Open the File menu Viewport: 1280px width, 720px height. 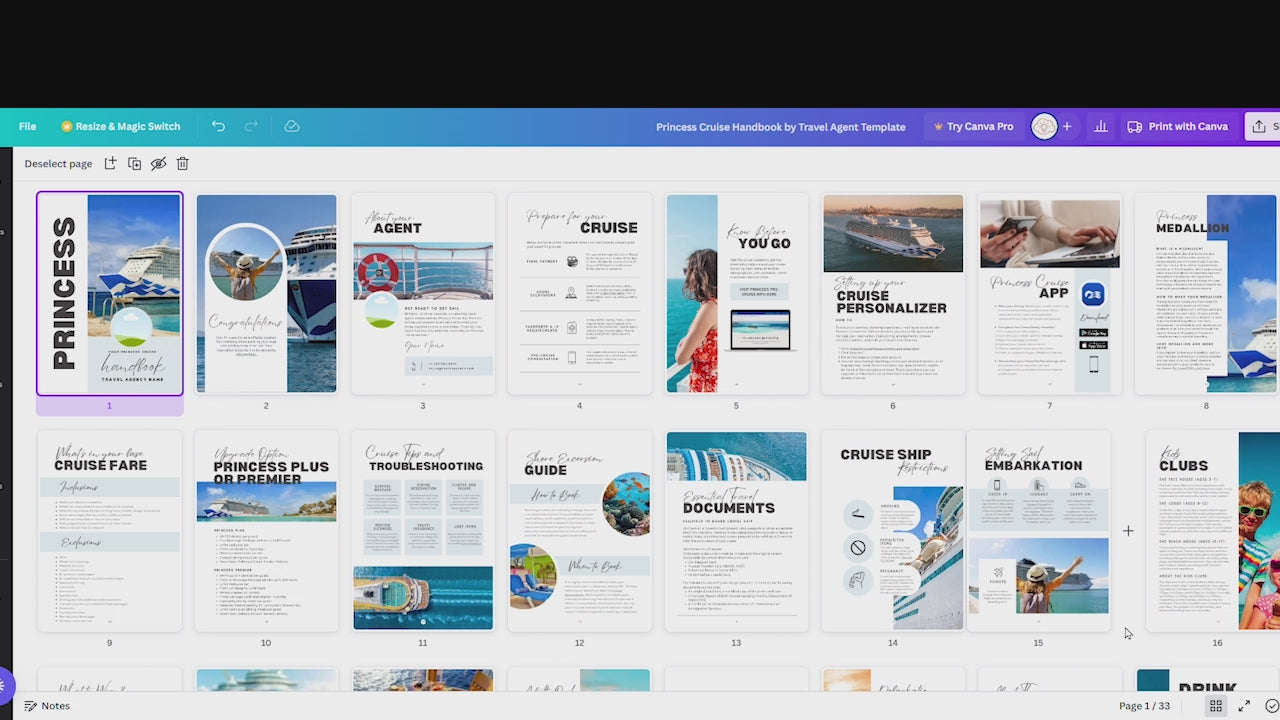27,127
